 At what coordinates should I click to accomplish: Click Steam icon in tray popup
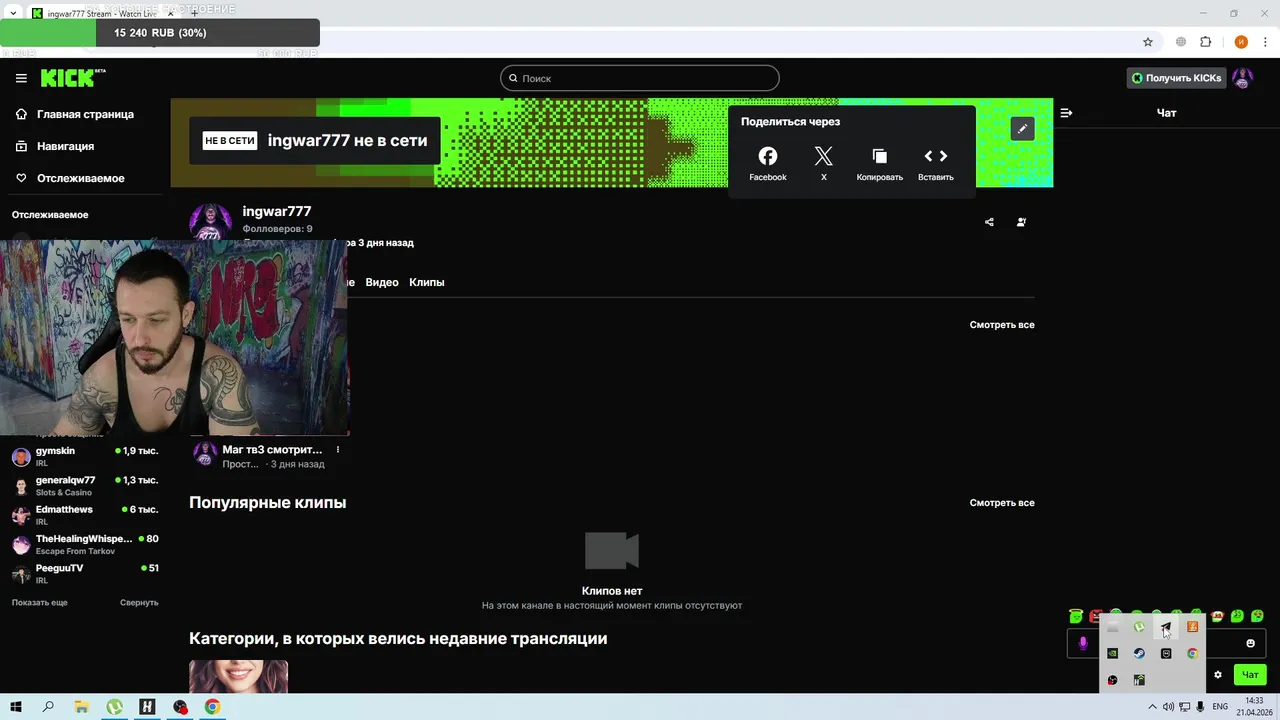point(1139,653)
